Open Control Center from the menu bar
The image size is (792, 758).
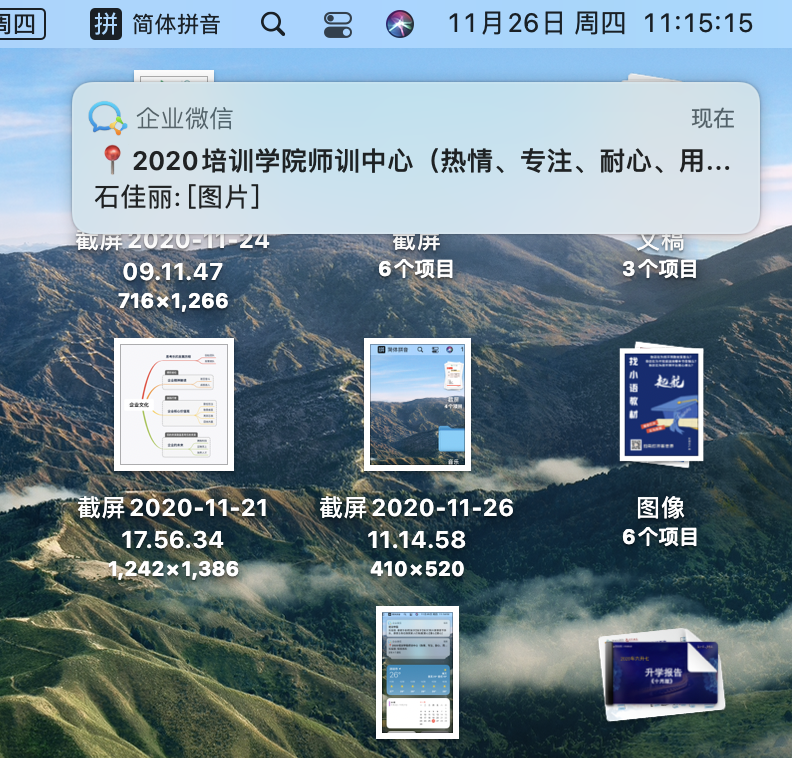[x=338, y=23]
